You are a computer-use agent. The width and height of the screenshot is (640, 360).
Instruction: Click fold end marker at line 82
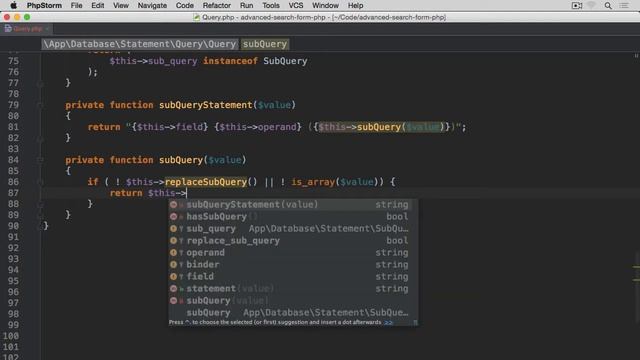click(40, 138)
